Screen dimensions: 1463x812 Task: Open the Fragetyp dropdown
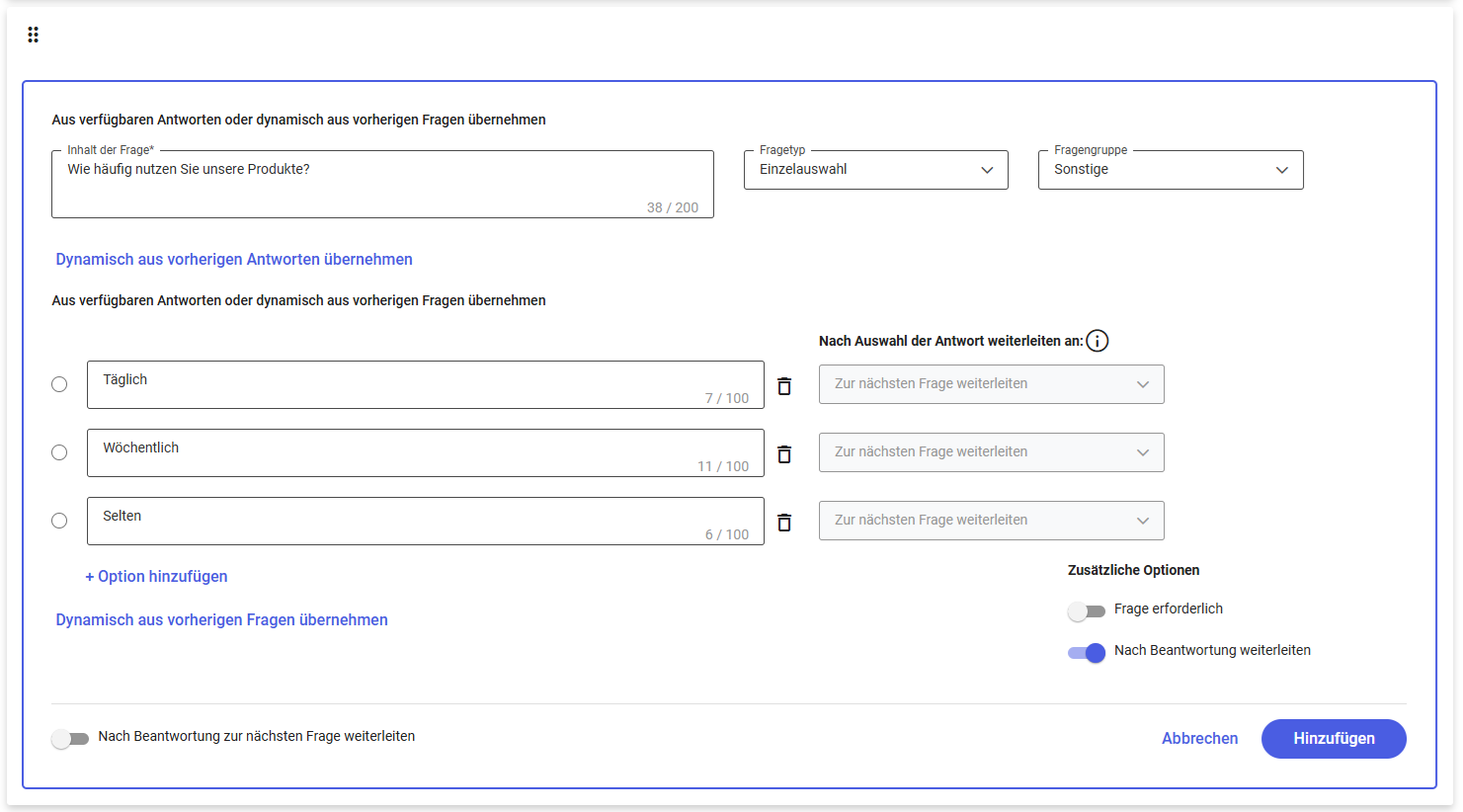pyautogui.click(x=876, y=170)
